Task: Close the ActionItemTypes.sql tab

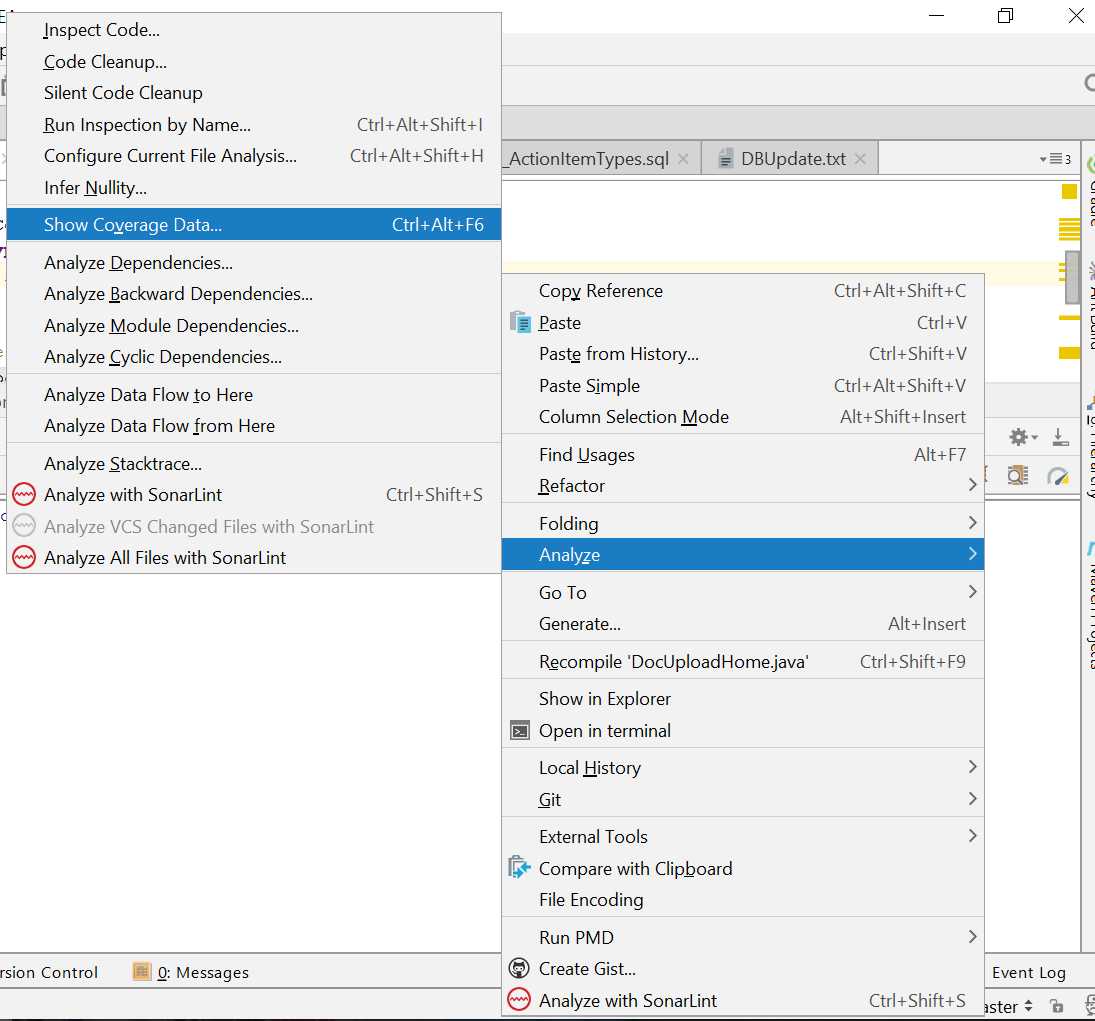Action: pyautogui.click(x=684, y=159)
